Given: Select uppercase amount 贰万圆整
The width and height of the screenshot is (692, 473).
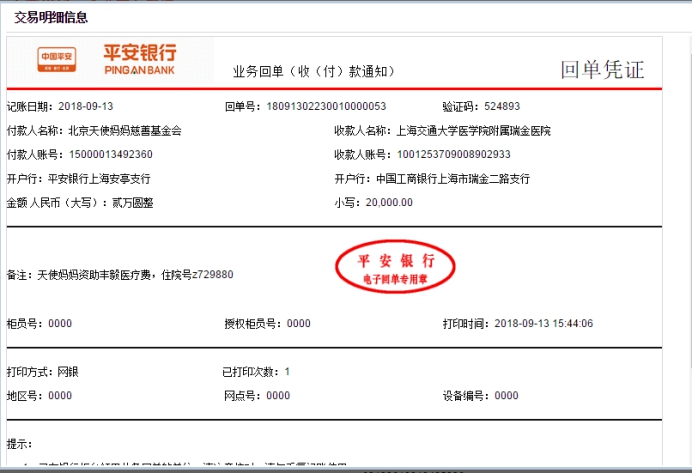Looking at the screenshot, I should pyautogui.click(x=132, y=203).
